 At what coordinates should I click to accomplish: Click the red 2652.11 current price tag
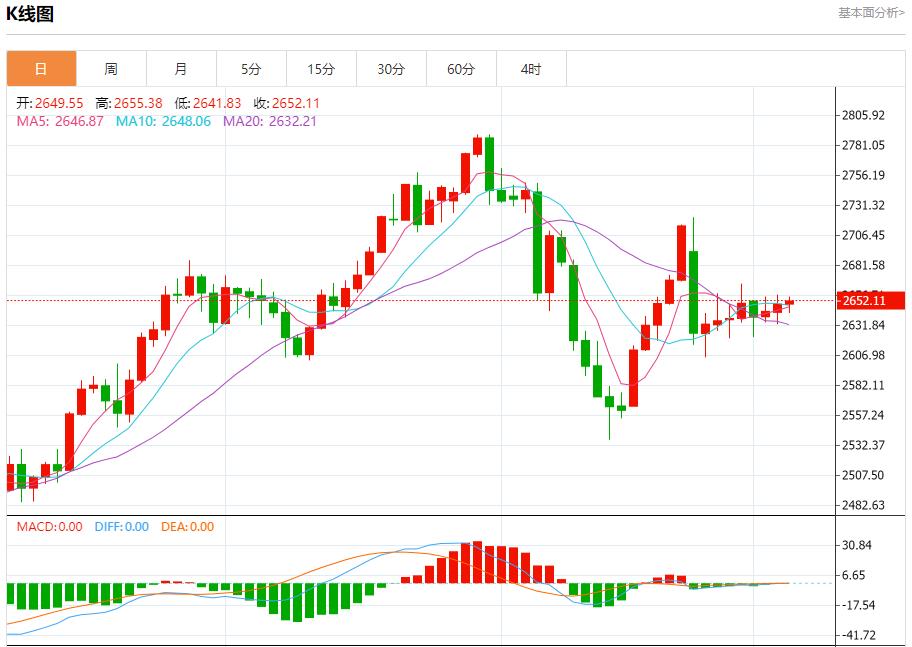(870, 301)
